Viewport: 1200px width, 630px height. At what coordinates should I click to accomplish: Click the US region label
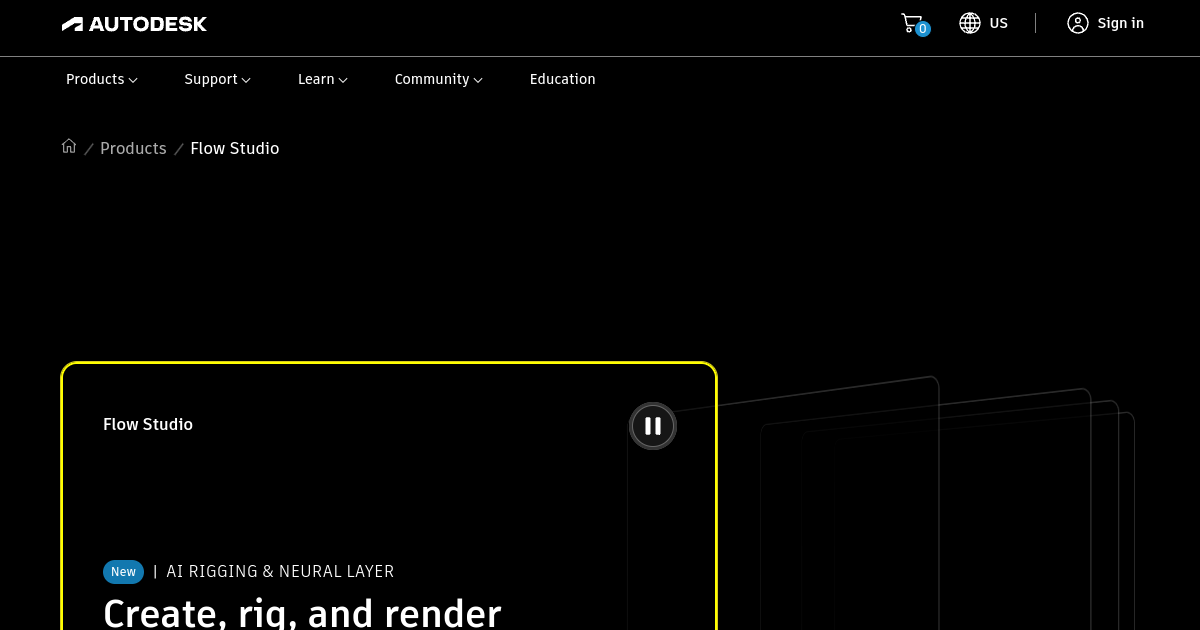point(998,23)
